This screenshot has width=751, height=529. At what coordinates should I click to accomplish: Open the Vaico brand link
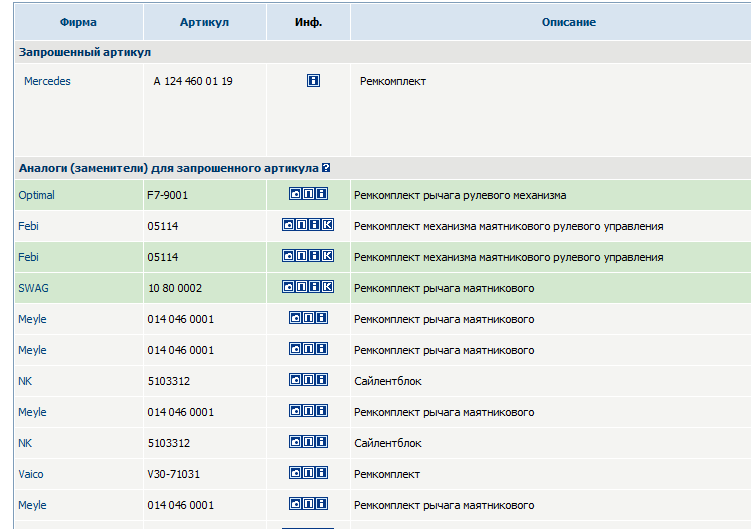point(31,474)
